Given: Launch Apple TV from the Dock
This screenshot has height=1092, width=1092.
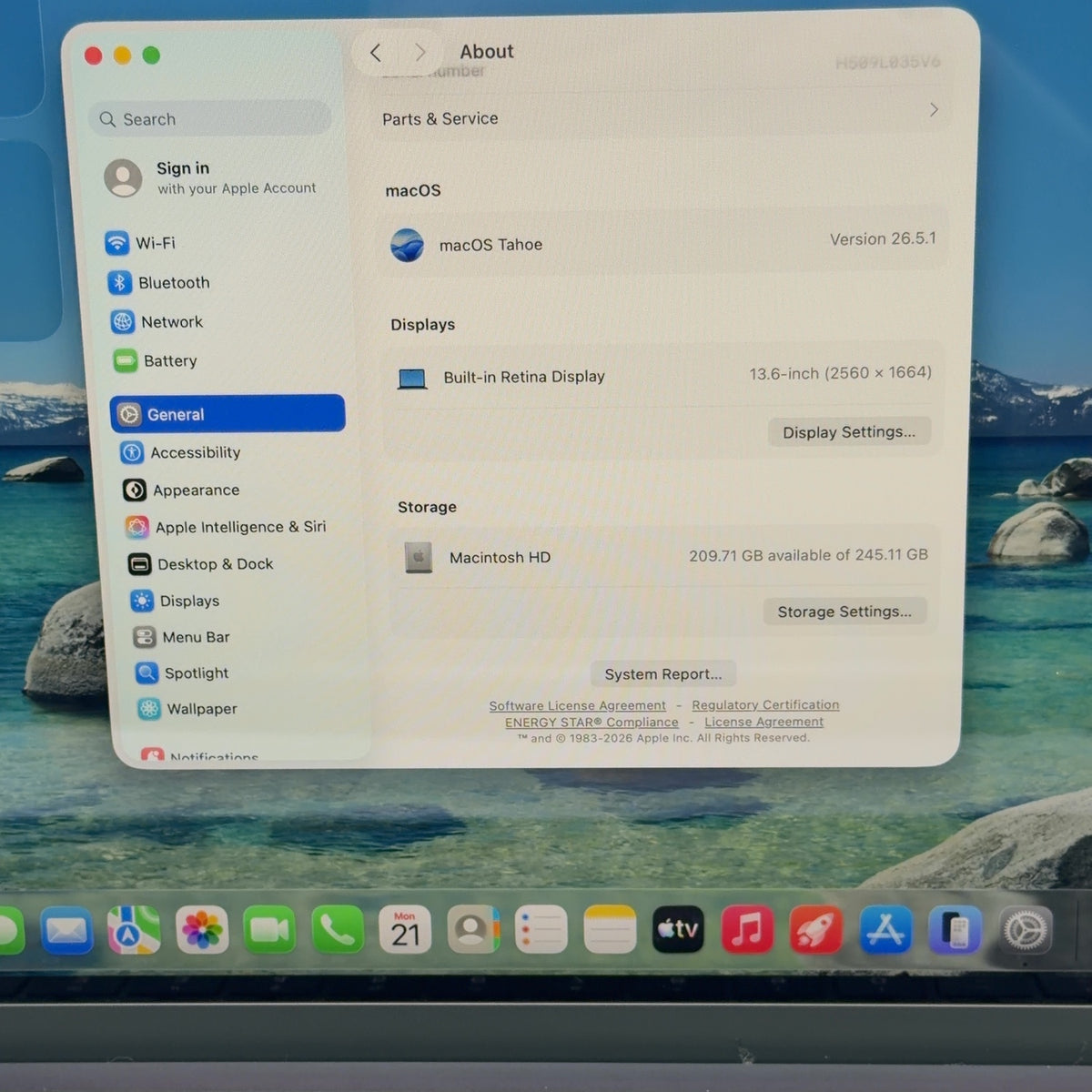Looking at the screenshot, I should (x=678, y=930).
